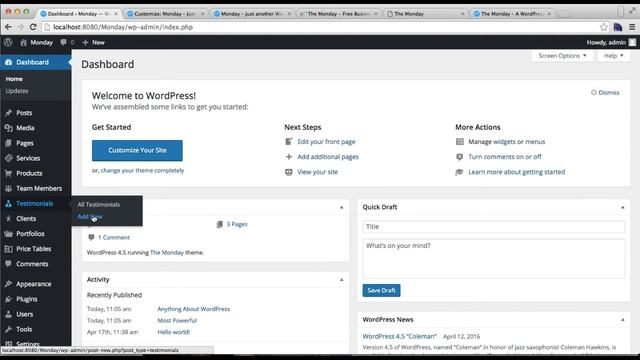Select Add New in Testimonials flyout

pos(90,216)
